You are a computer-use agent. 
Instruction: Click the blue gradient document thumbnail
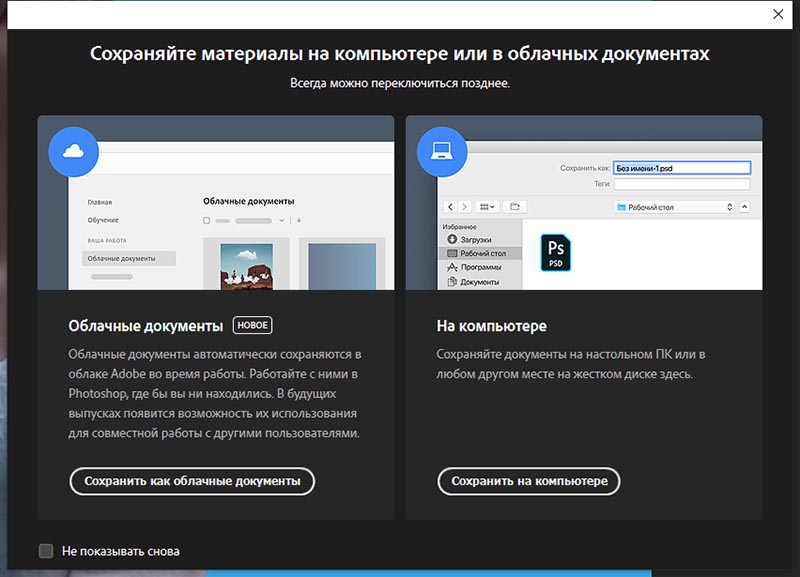tap(342, 266)
